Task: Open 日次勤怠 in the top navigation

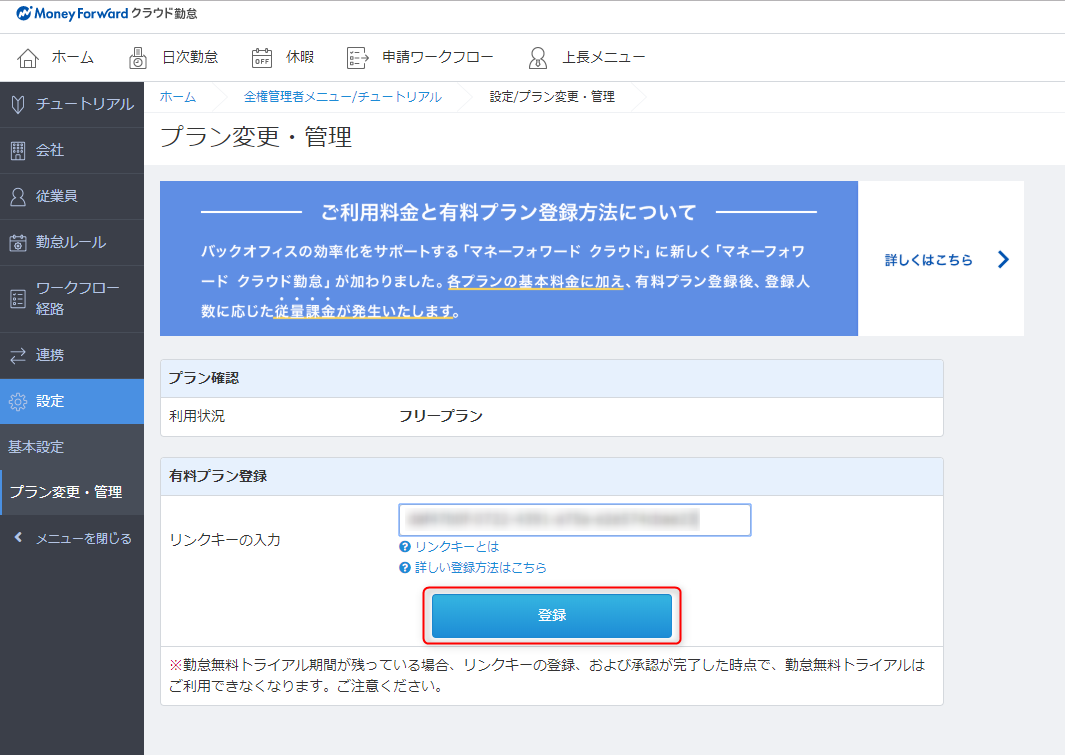Action: click(190, 57)
